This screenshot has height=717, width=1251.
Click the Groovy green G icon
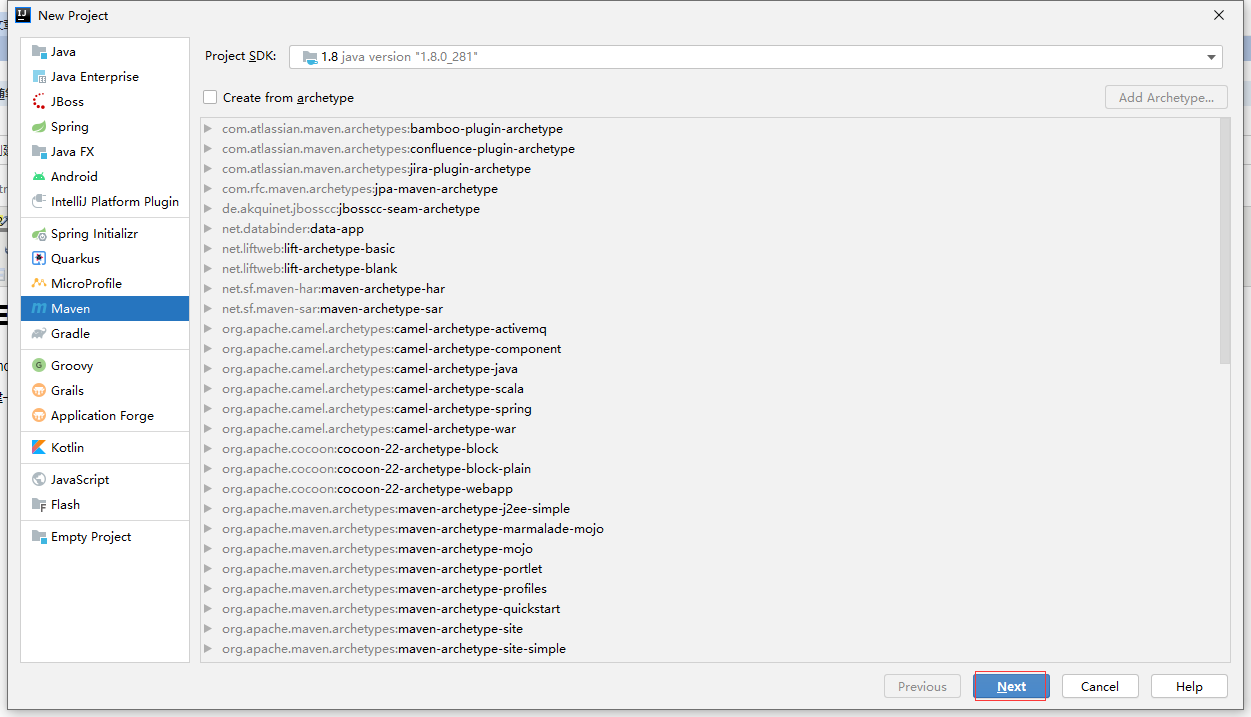pyautogui.click(x=39, y=366)
